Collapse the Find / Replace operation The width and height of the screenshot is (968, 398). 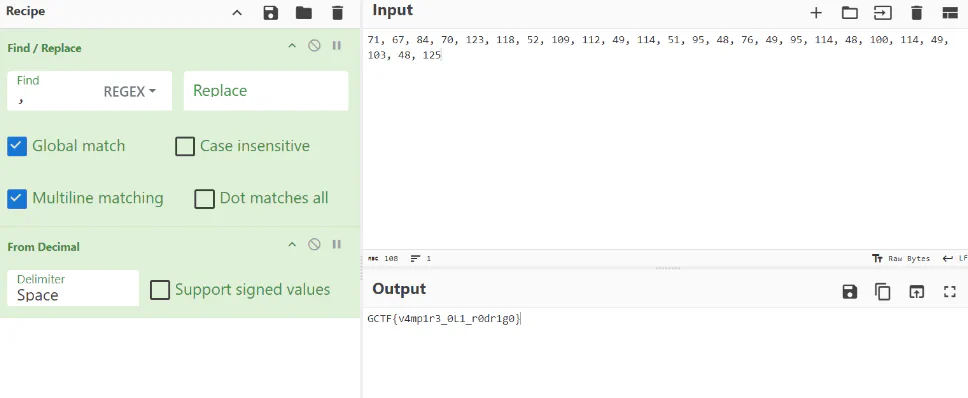pos(293,46)
